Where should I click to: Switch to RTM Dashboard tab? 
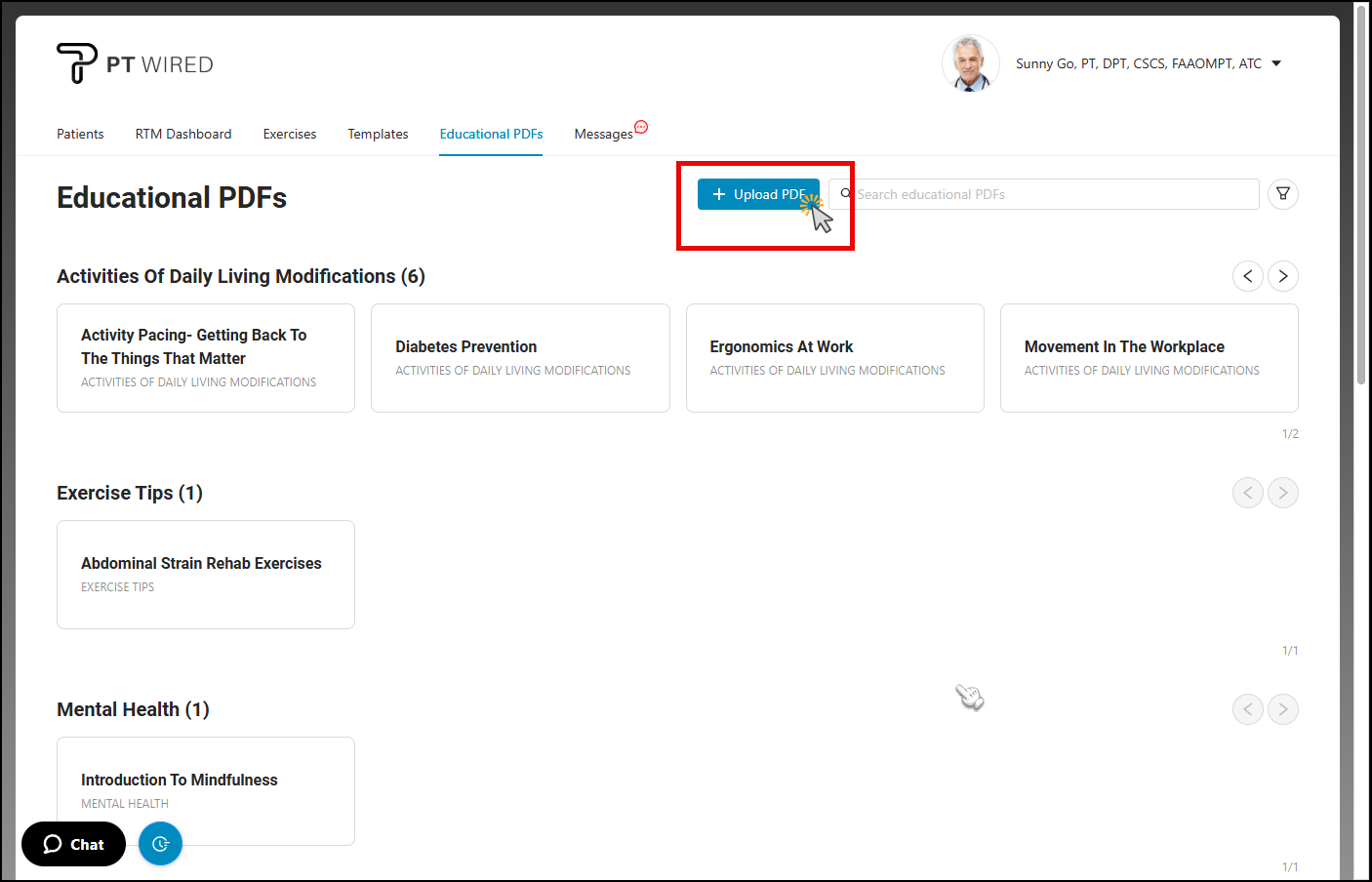point(183,134)
